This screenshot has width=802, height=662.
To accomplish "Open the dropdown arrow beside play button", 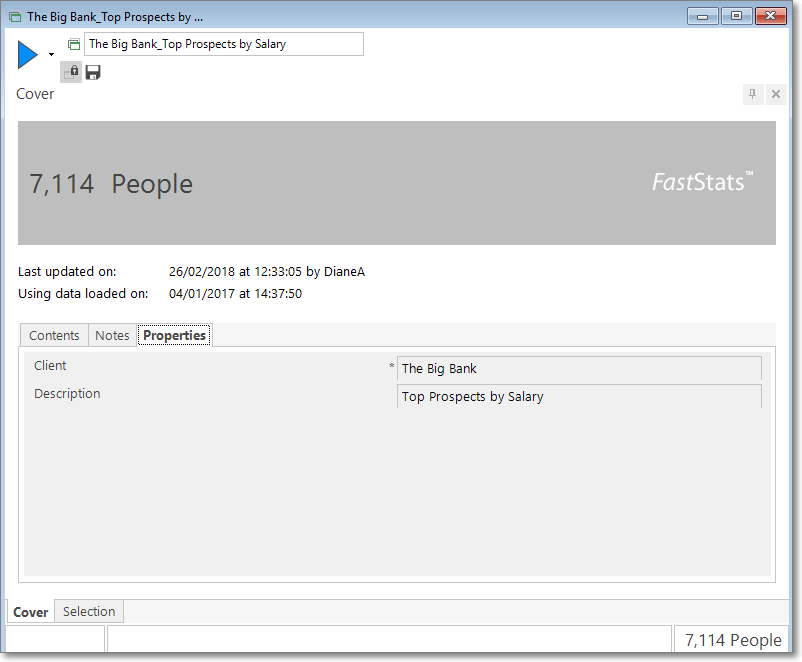I will coord(51,55).
